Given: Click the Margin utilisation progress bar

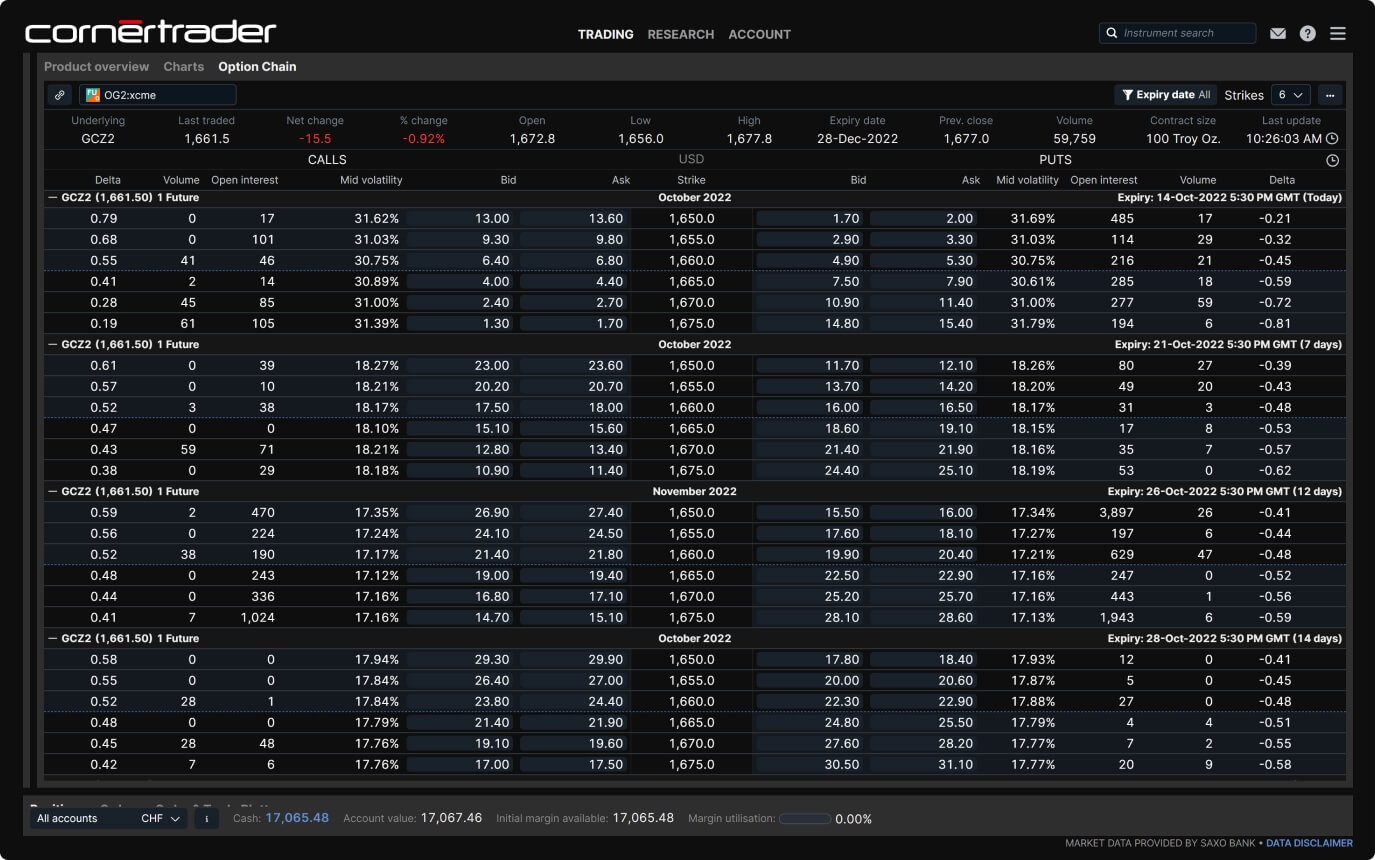Looking at the screenshot, I should (804, 819).
